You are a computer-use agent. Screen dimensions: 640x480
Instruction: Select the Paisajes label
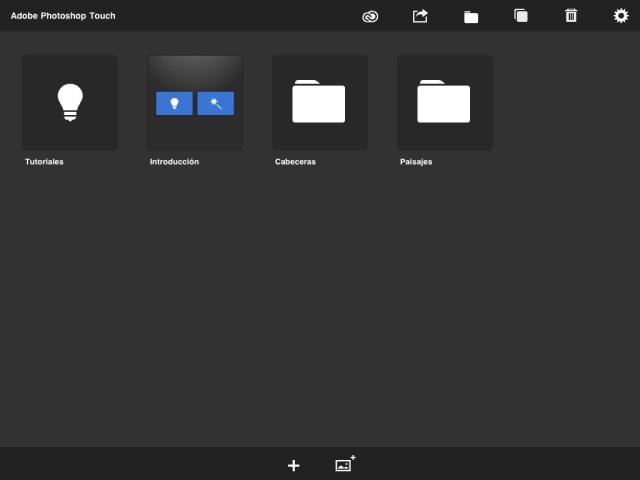[x=416, y=161]
